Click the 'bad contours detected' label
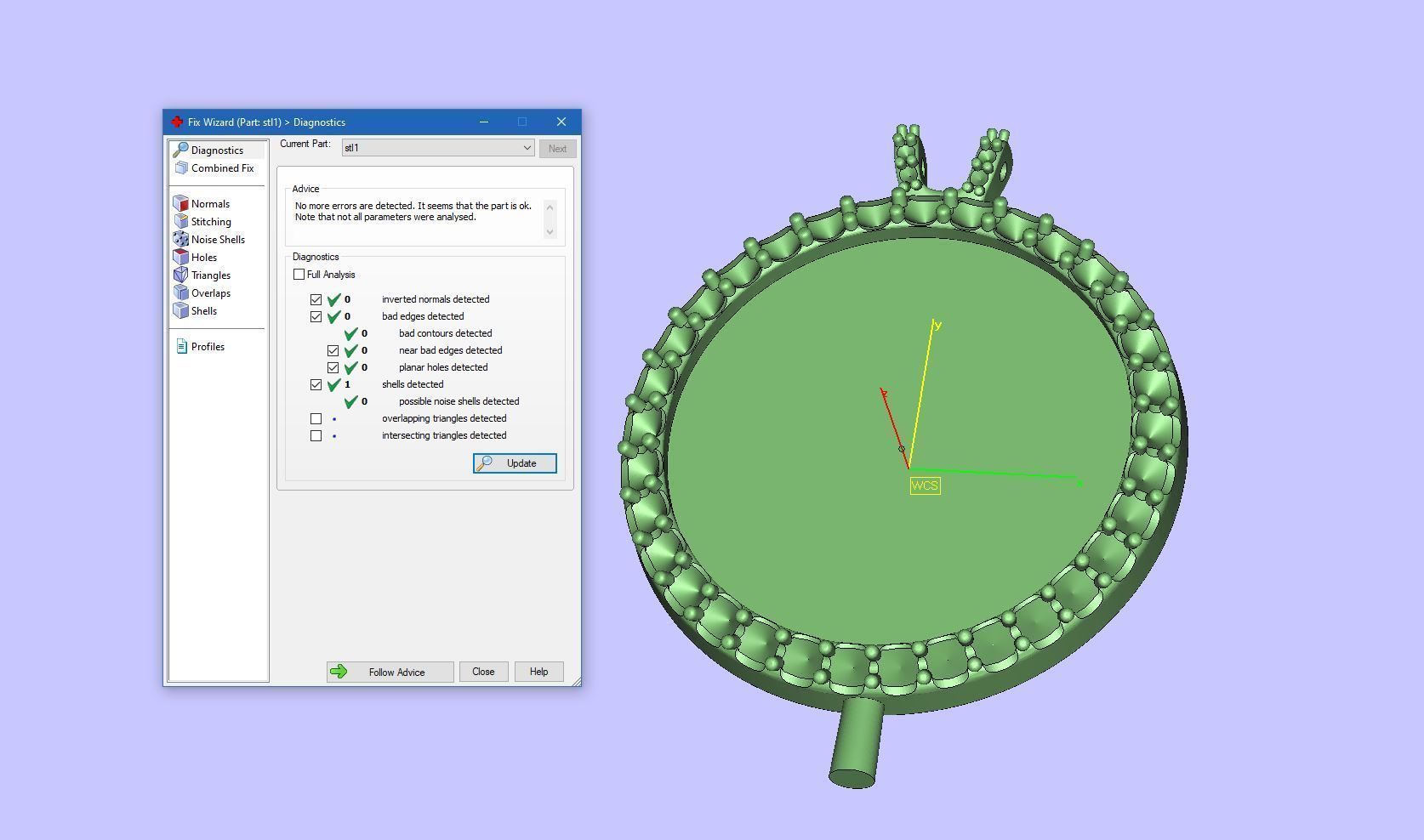This screenshot has height=840, width=1424. click(x=445, y=333)
